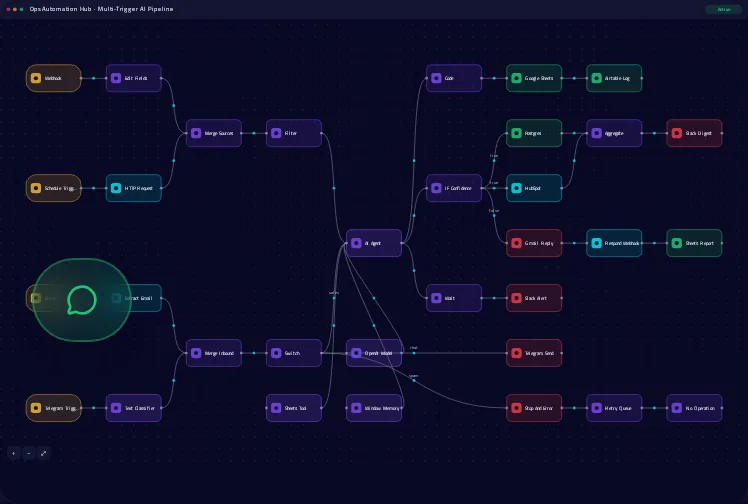The width and height of the screenshot is (748, 504).
Task: Click the Slack Alert node
Action: 534,298
